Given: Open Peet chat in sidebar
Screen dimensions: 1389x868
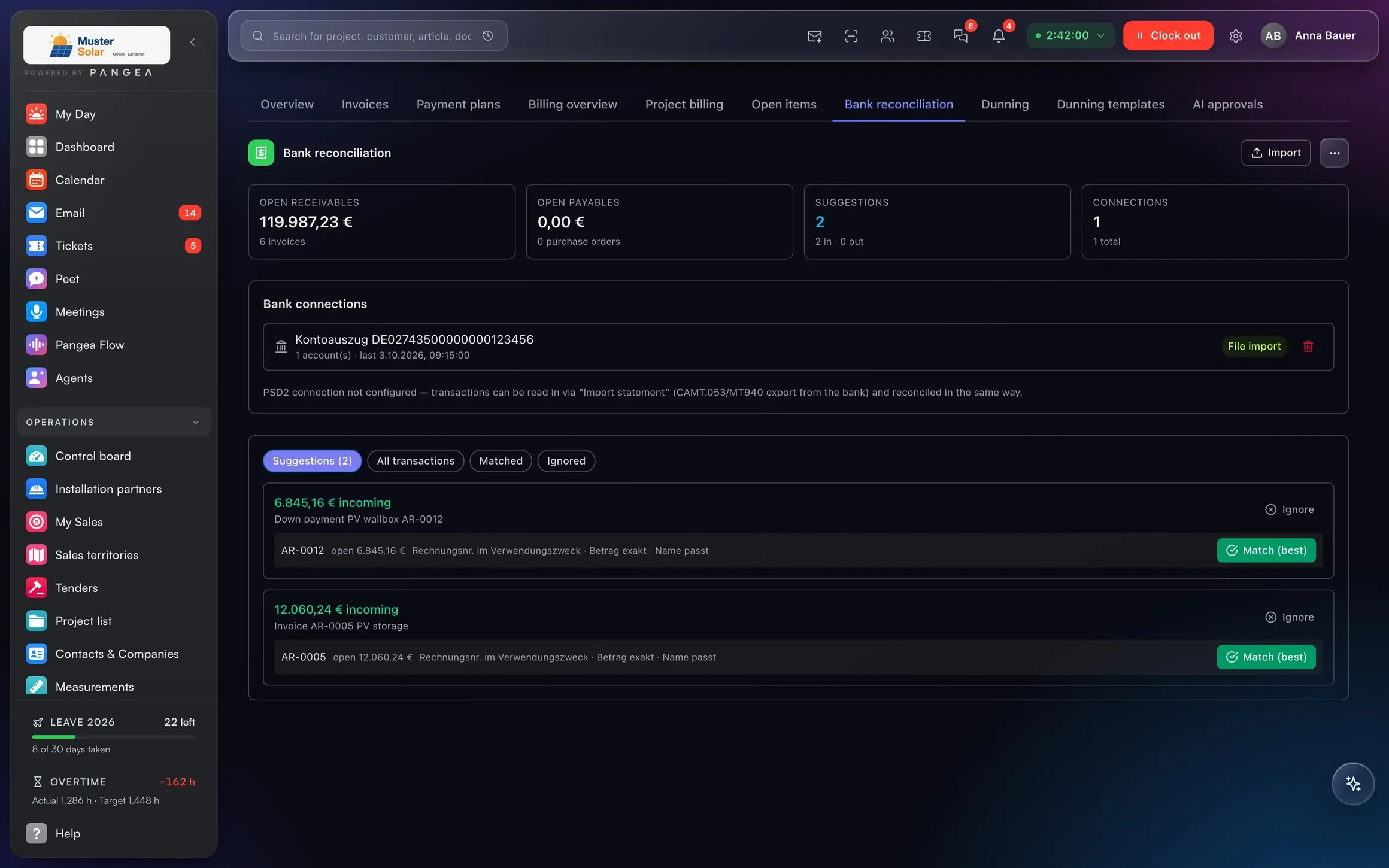Looking at the screenshot, I should click(113, 279).
